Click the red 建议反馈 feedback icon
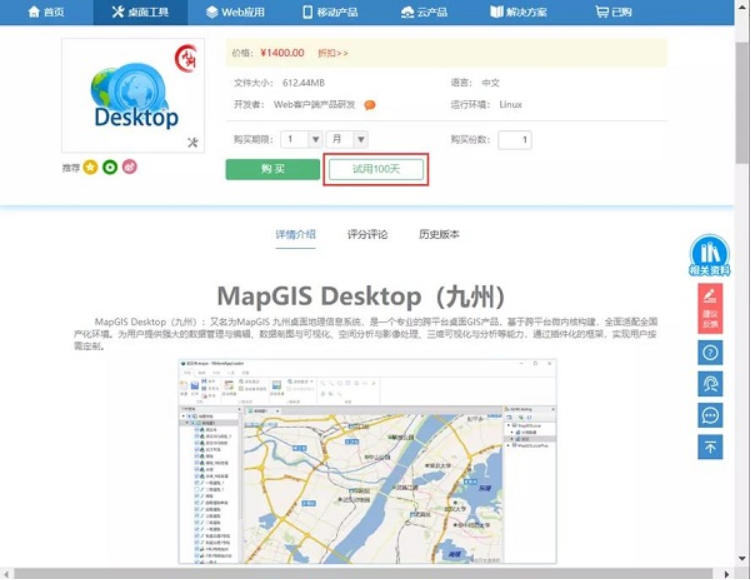This screenshot has width=751, height=580. tap(710, 306)
